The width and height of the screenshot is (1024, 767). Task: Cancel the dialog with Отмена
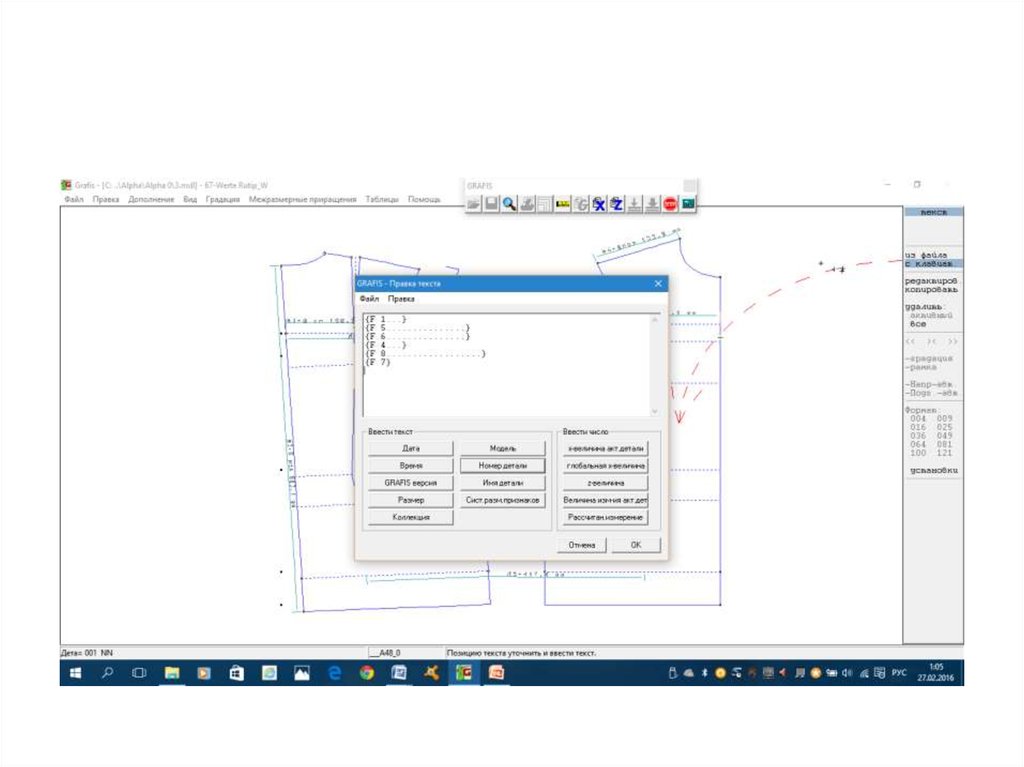click(581, 545)
